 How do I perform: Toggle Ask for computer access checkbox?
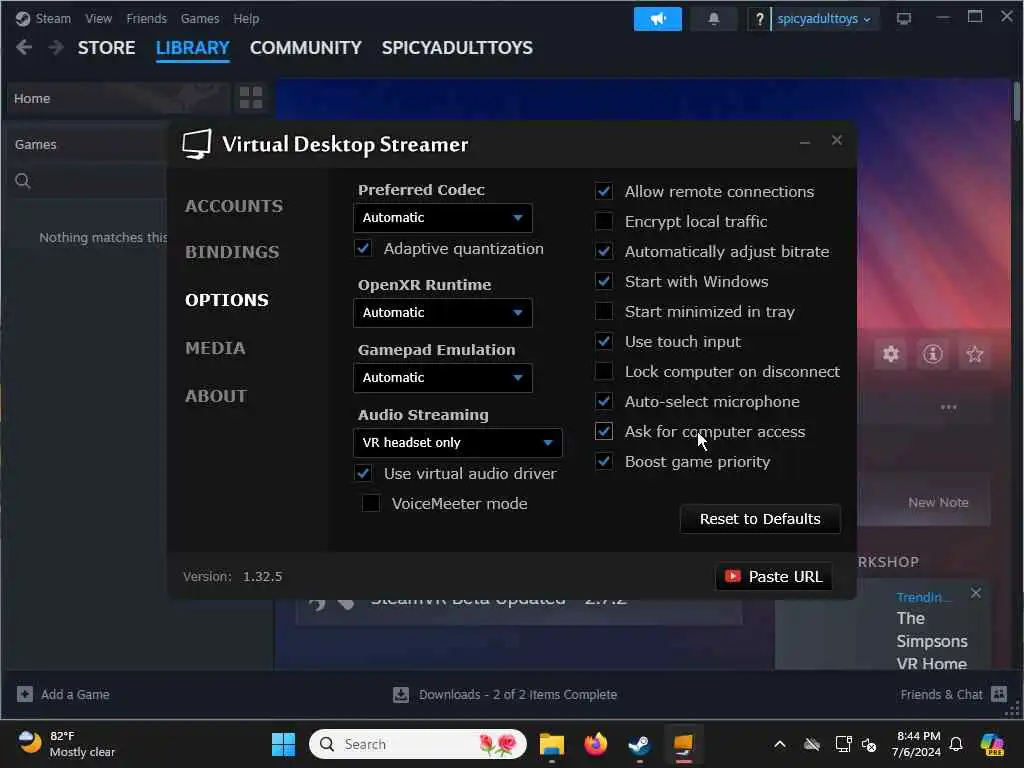(x=604, y=432)
